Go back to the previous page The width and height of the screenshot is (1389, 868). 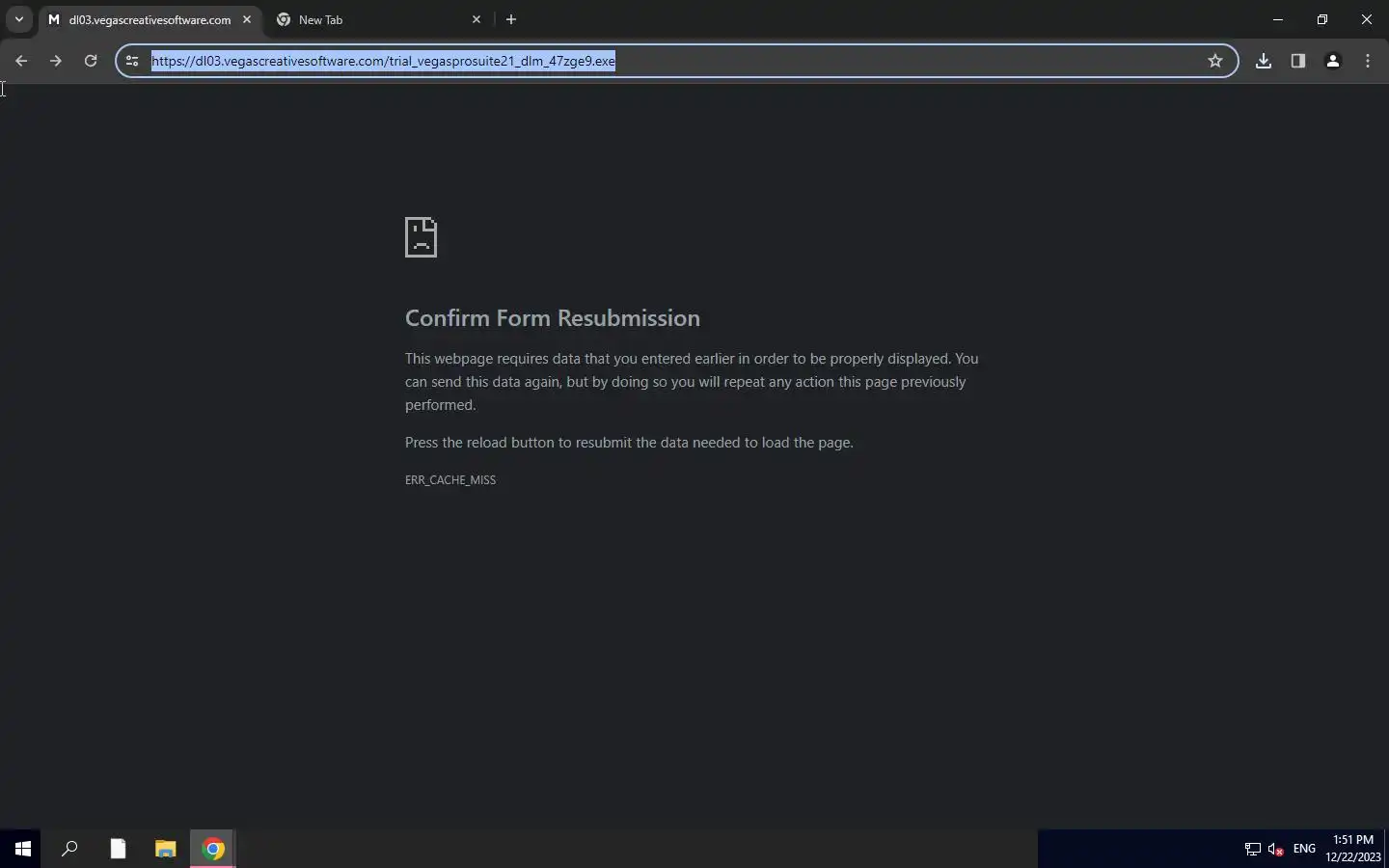point(21,61)
